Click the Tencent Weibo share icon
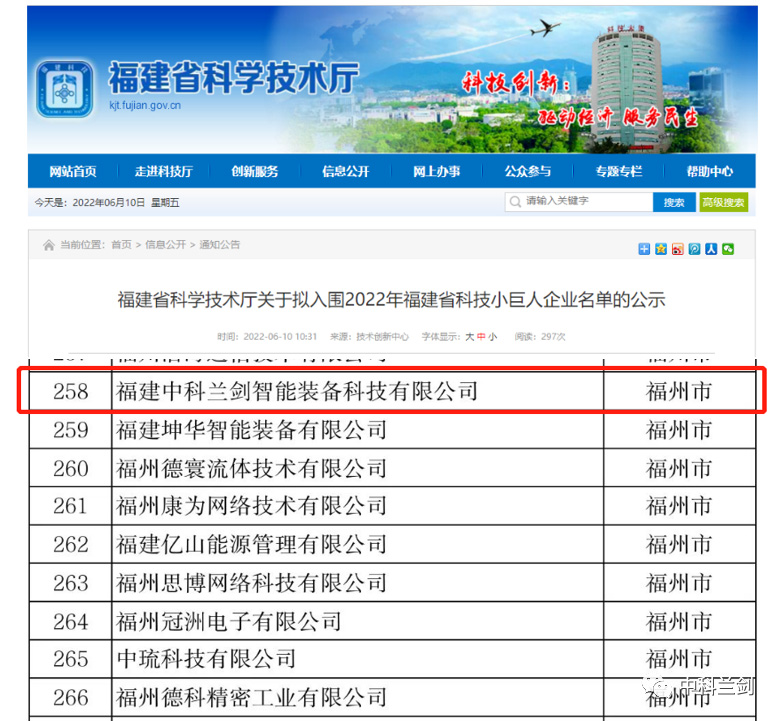 click(694, 249)
